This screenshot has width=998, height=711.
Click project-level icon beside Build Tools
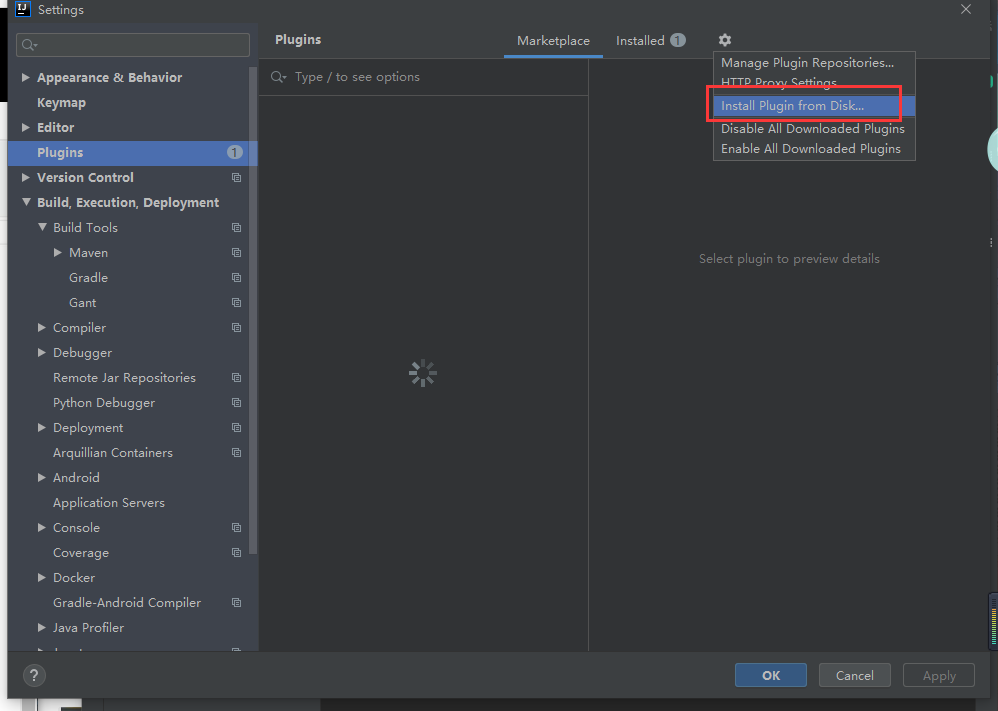236,228
